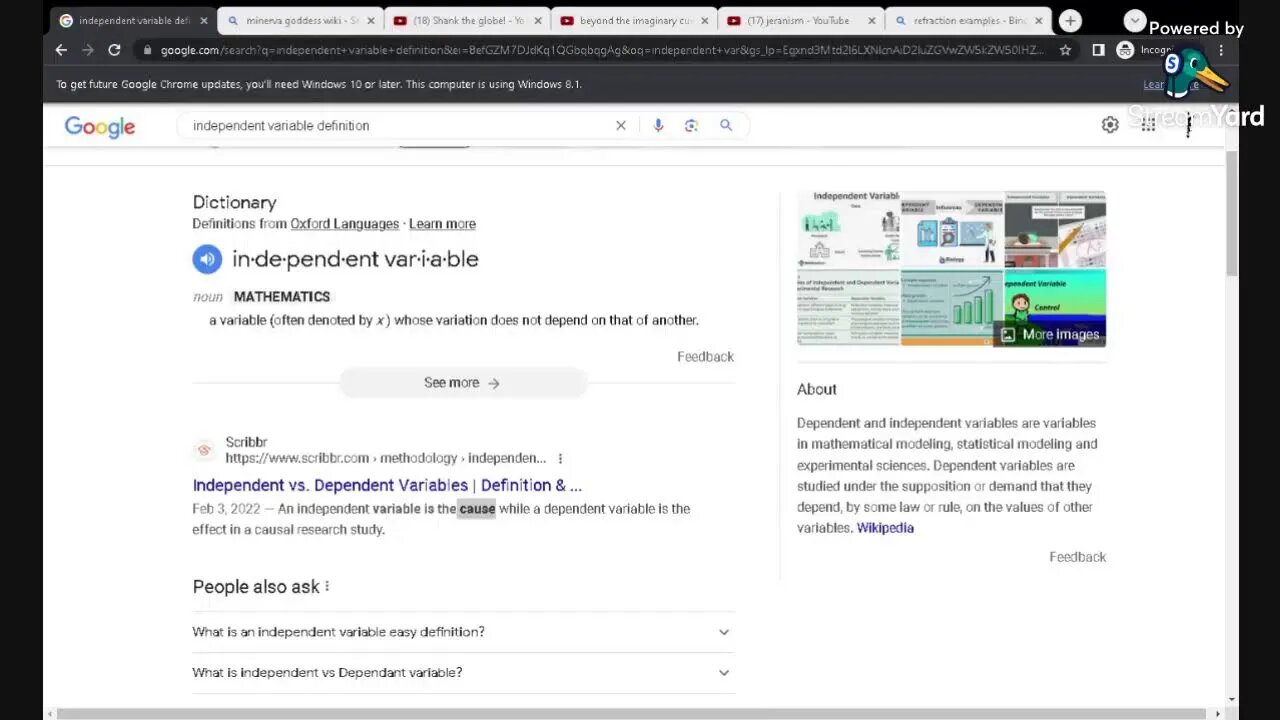
Task: Click the address bar URL
Action: click(x=603, y=50)
